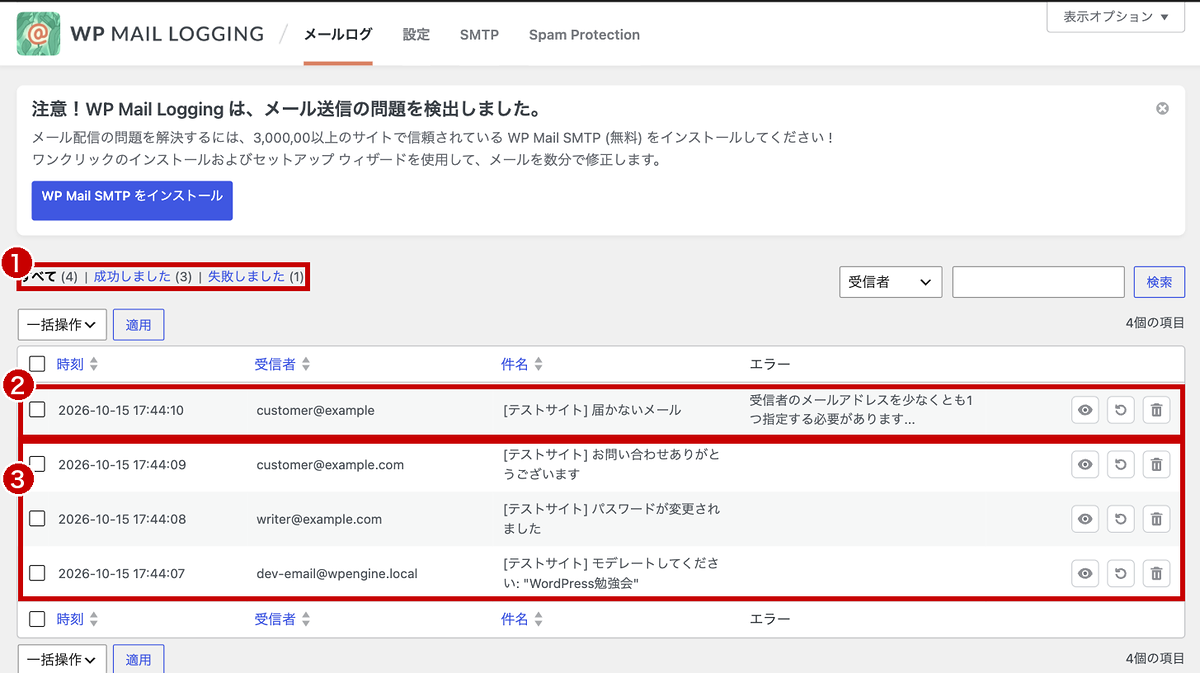Click subject containing "WordPress勉強会"

[x=610, y=573]
